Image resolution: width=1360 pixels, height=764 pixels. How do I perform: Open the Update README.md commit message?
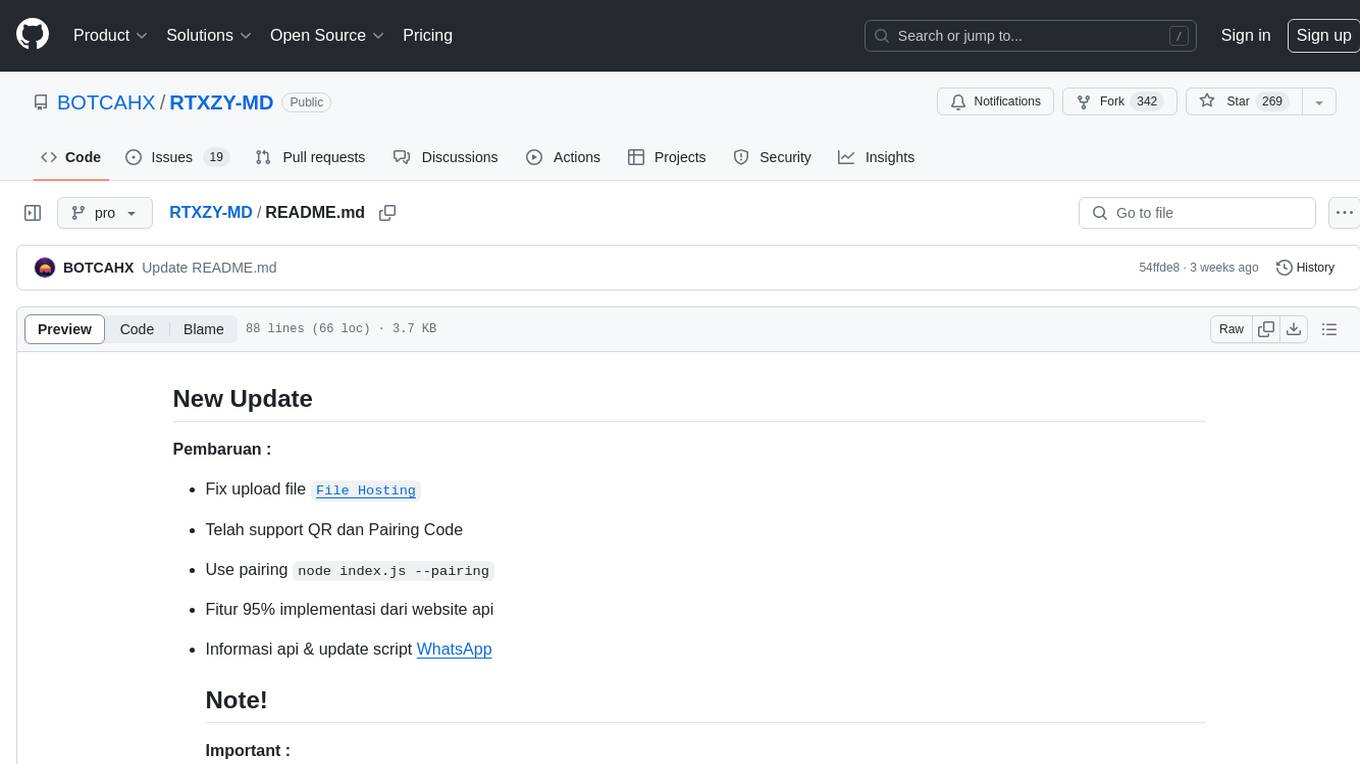209,268
